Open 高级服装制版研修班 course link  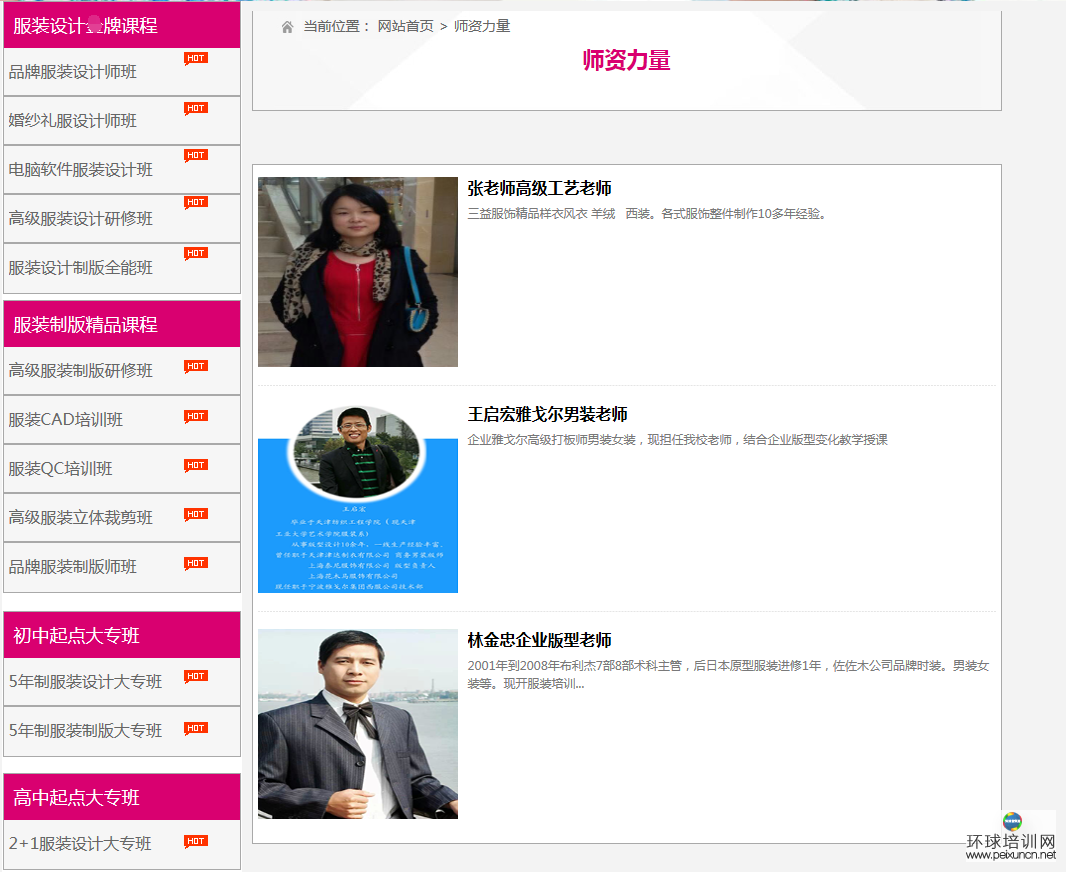[80, 371]
